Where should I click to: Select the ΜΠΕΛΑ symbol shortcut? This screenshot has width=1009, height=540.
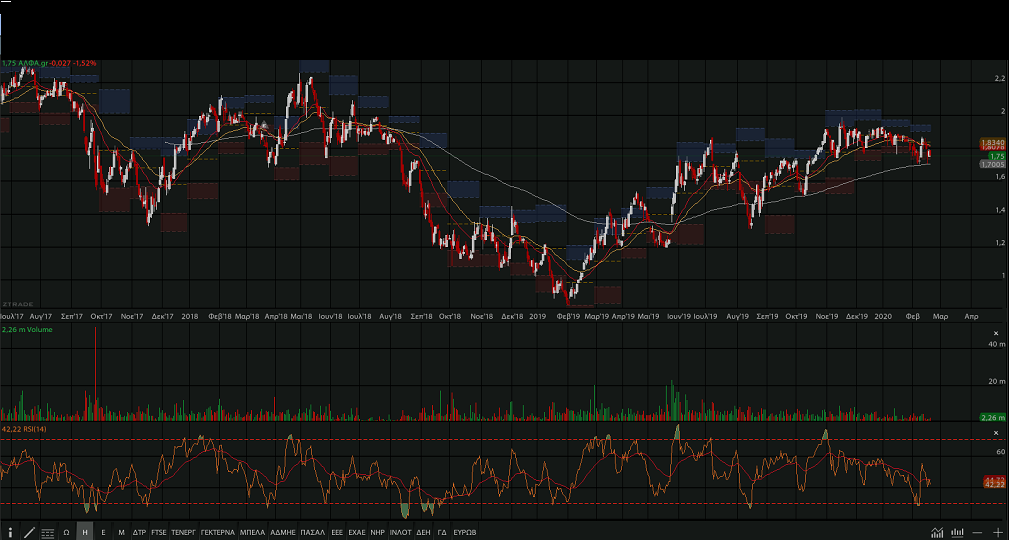tap(253, 533)
